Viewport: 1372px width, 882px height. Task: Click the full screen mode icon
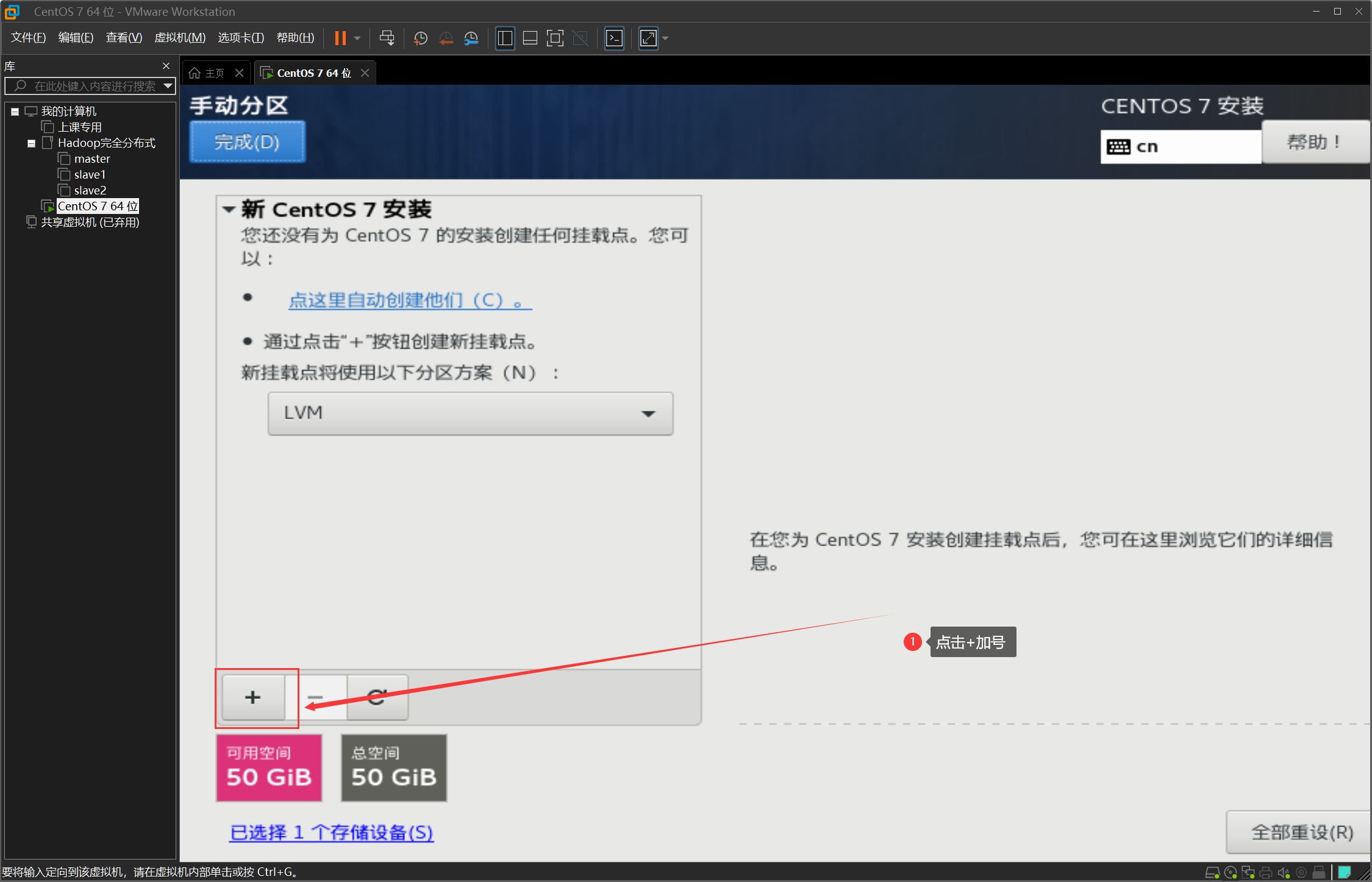click(555, 38)
